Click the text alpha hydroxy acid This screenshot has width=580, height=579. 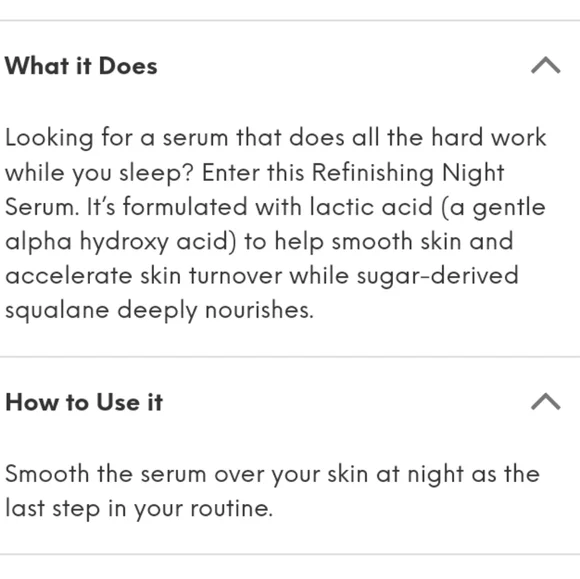(118, 242)
